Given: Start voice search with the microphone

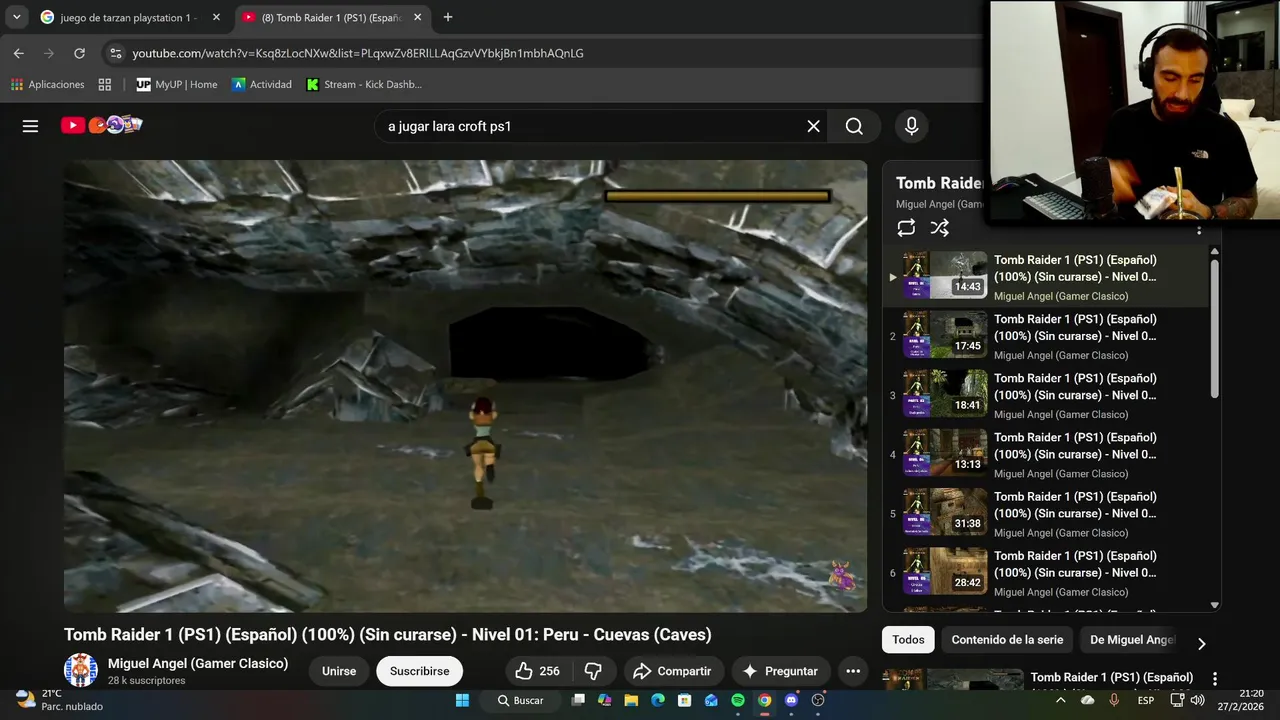Looking at the screenshot, I should pos(911,126).
